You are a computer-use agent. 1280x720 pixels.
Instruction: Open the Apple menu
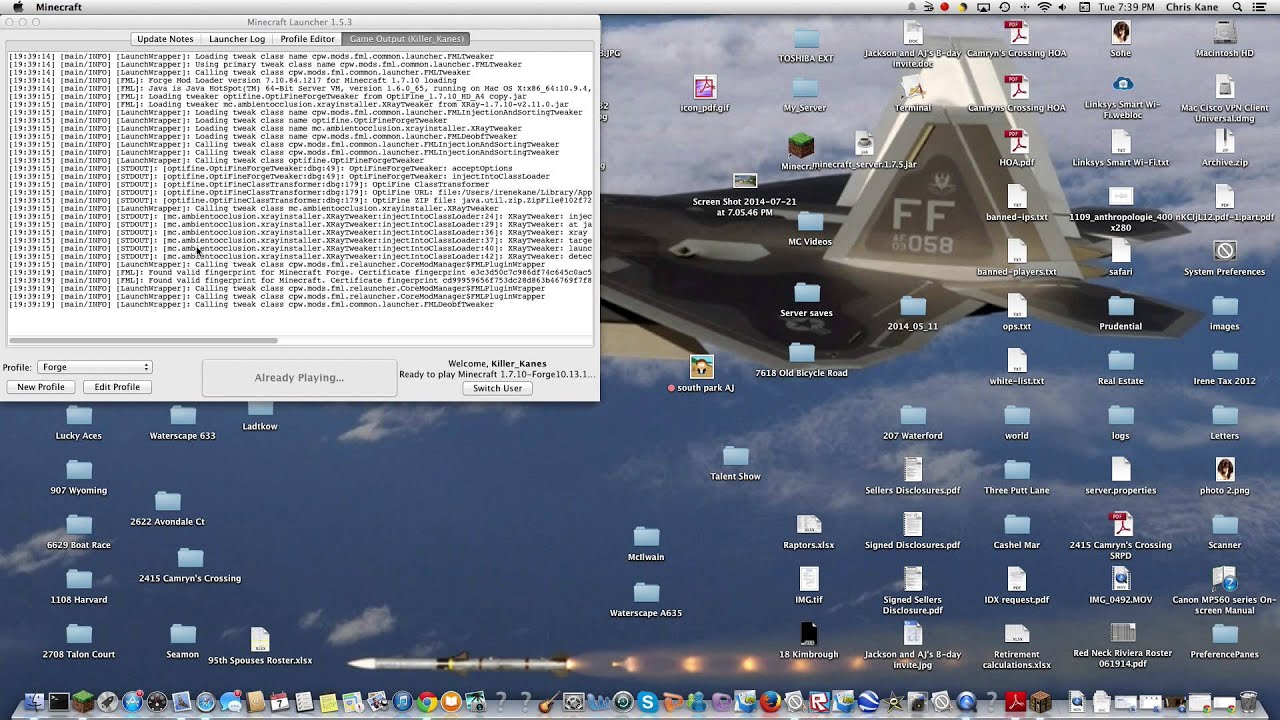point(17,7)
